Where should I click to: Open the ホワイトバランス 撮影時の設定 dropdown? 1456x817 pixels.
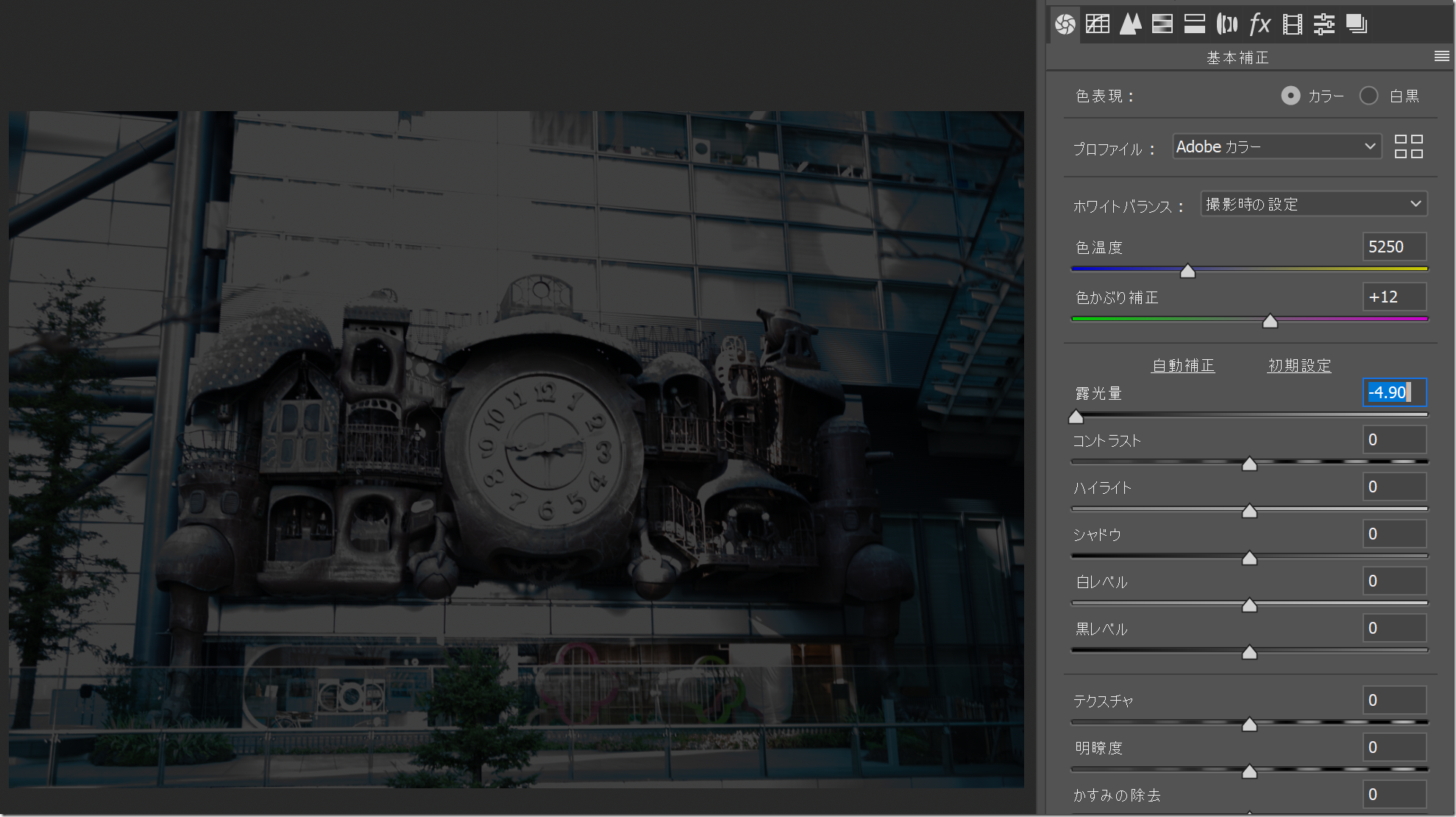[1314, 204]
